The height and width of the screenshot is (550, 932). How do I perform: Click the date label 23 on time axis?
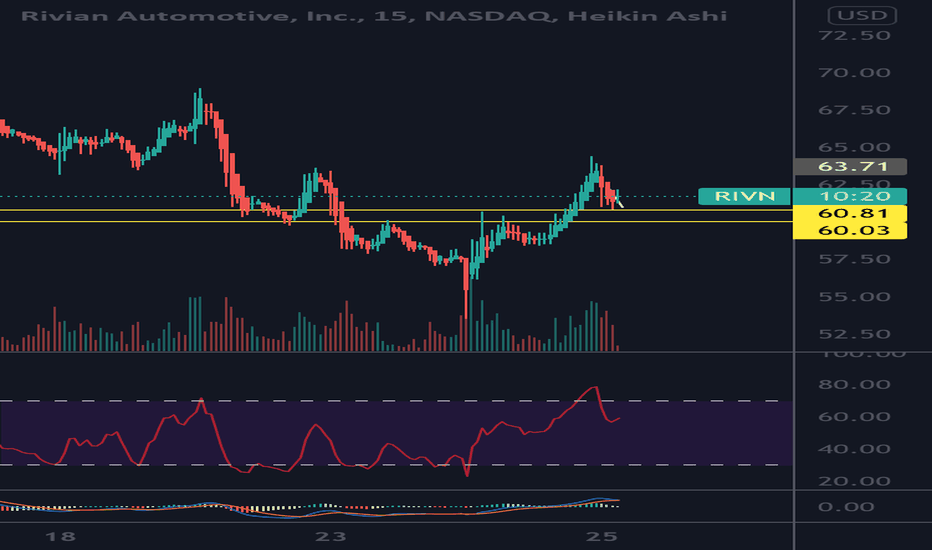click(x=330, y=537)
